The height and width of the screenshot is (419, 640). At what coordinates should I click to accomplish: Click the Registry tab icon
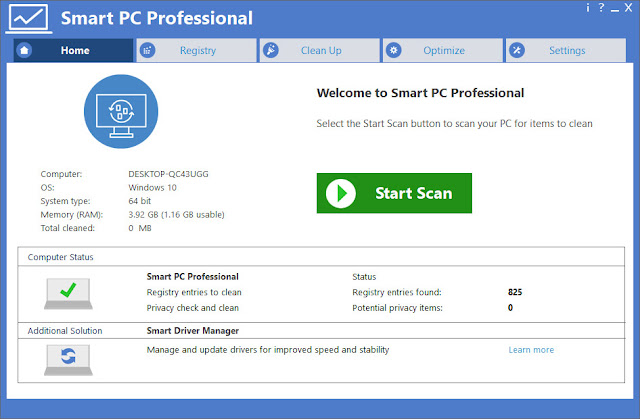[x=147, y=50]
